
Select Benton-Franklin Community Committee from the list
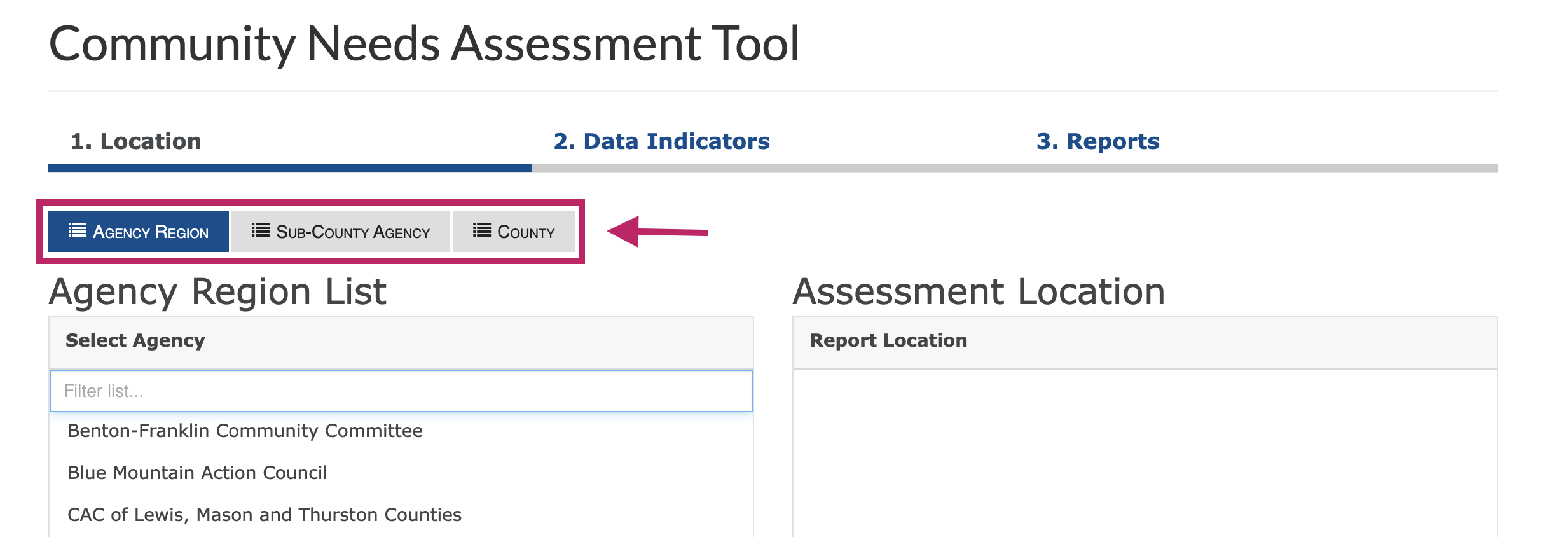[x=245, y=431]
